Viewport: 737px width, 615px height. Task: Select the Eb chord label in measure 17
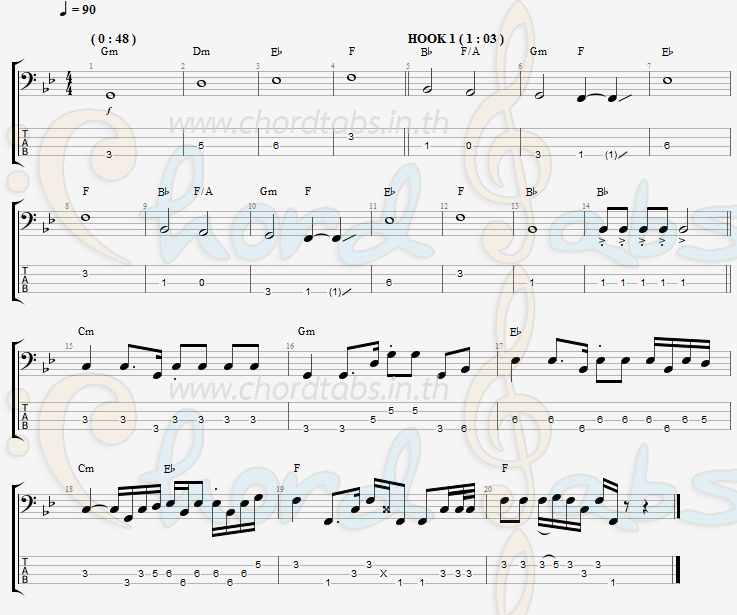click(516, 332)
